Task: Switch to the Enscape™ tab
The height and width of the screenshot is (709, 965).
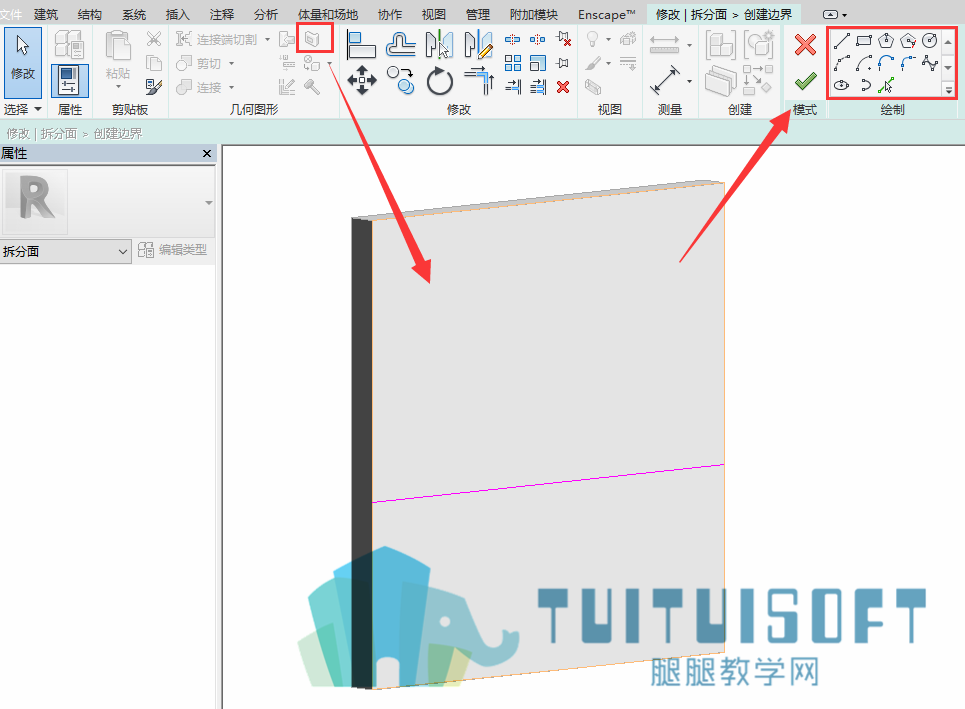Action: pos(607,14)
